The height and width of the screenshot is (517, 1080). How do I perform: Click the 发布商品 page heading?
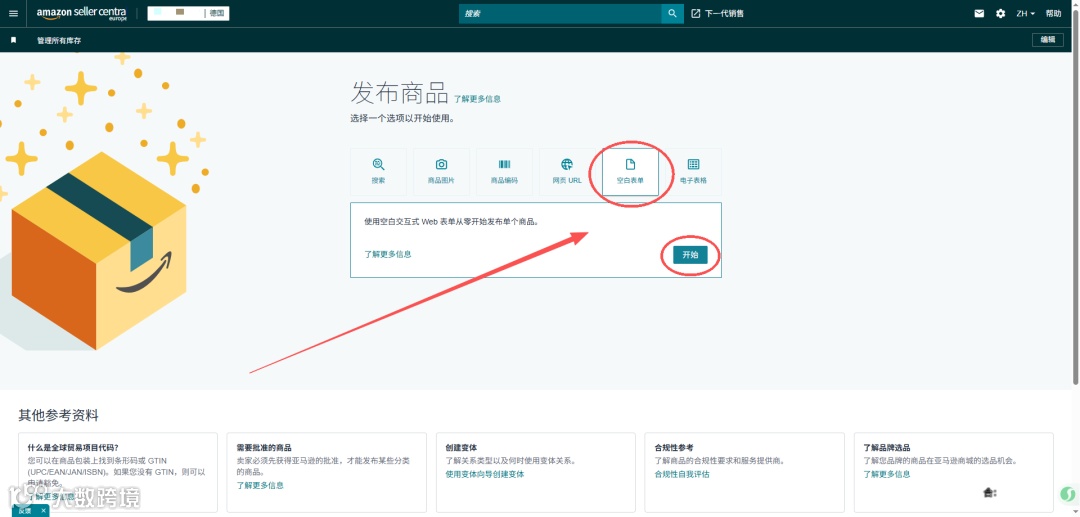coord(399,92)
